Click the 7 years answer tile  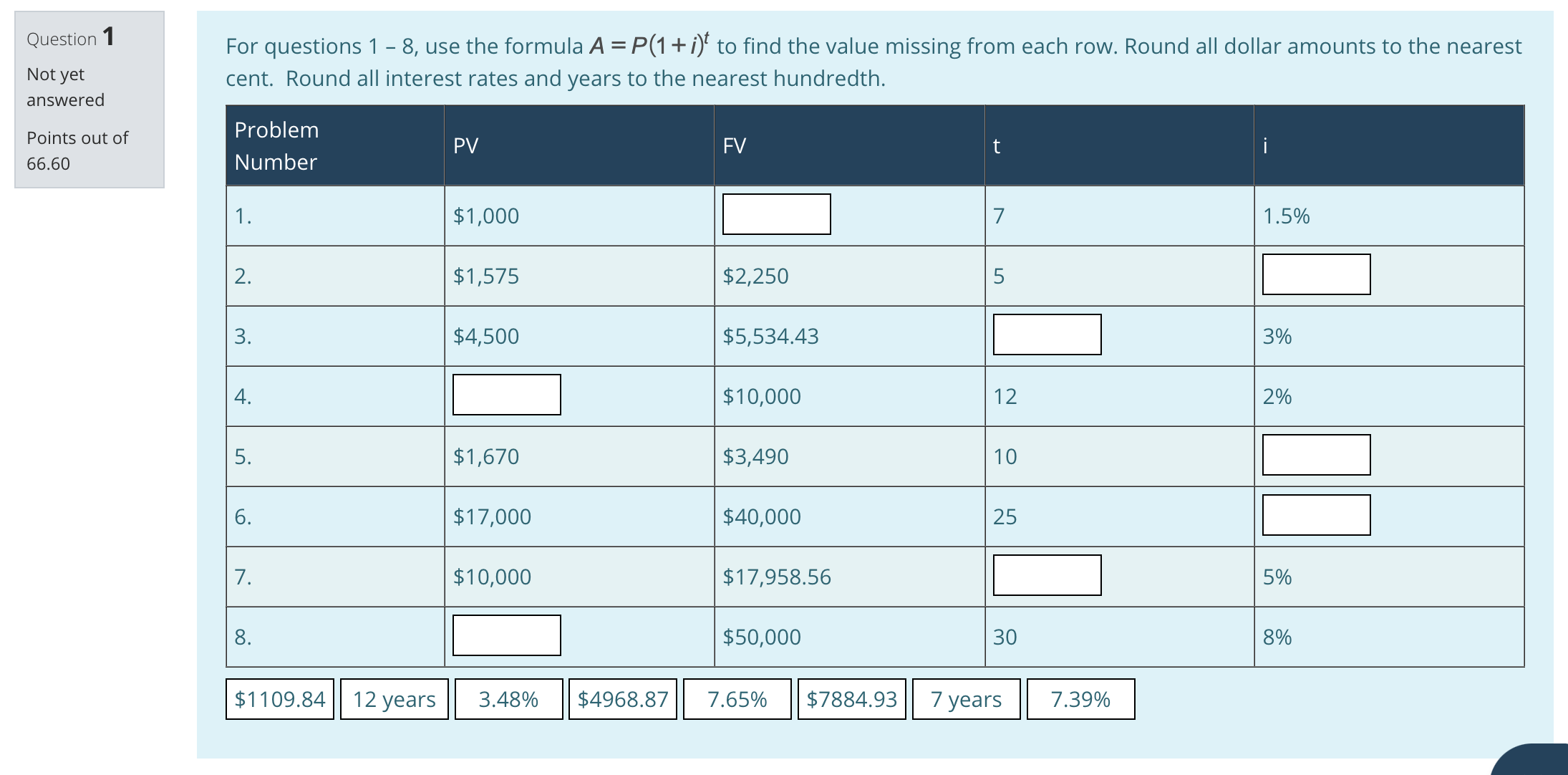965,698
